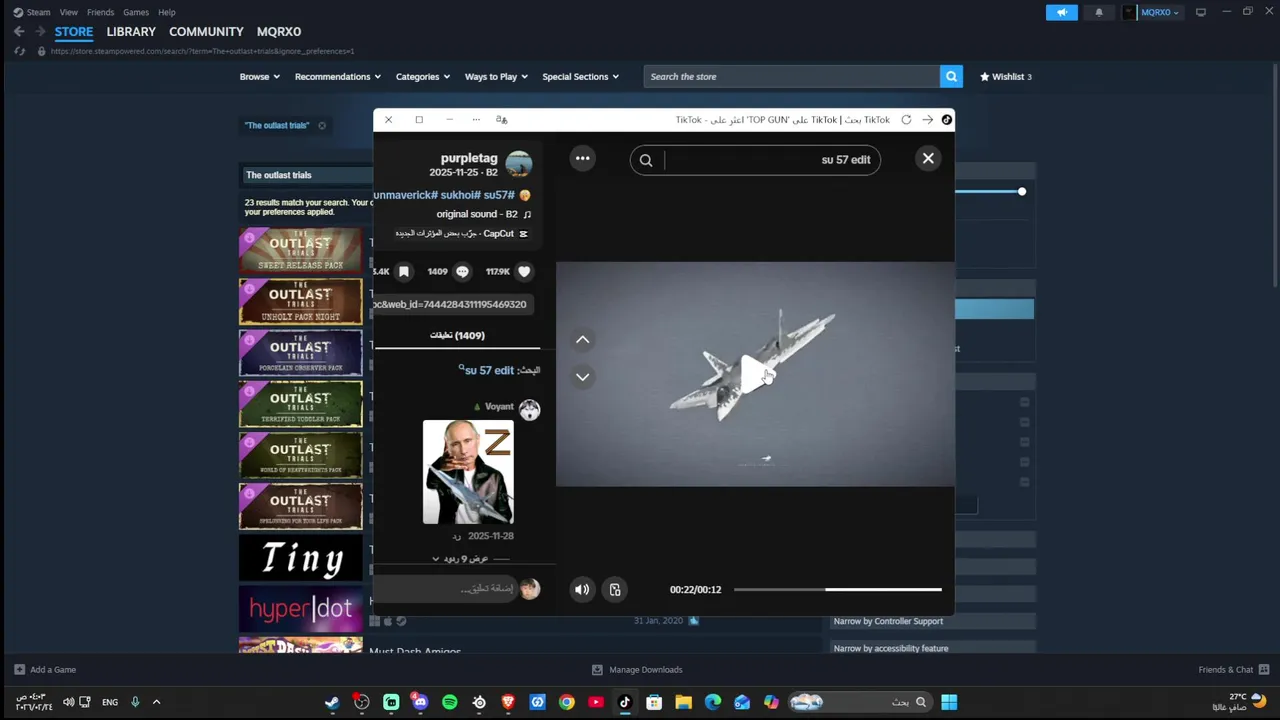1280x720 pixels.
Task: Open Steam announcements megaphone button
Action: click(x=1062, y=12)
